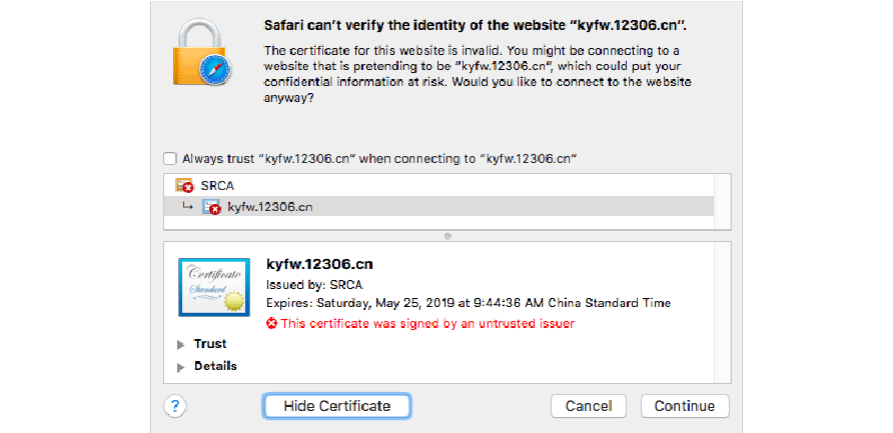Click the kyfw.12306.cn certificate icon in chain list
This screenshot has width=893, height=433.
[212, 207]
